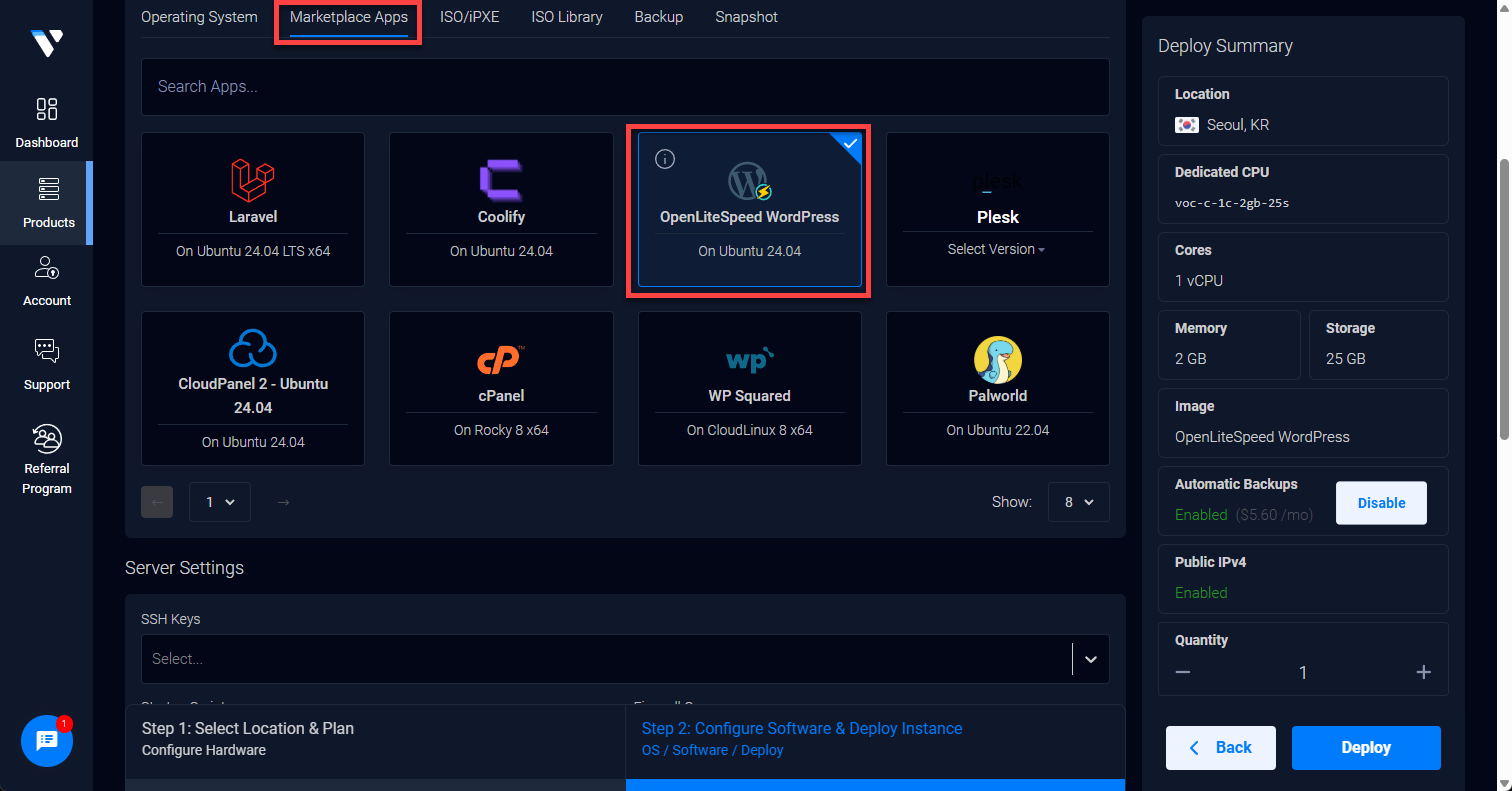Image resolution: width=1512 pixels, height=791 pixels.
Task: Click On Ubuntu 22.04 under Palworld
Action: click(998, 430)
